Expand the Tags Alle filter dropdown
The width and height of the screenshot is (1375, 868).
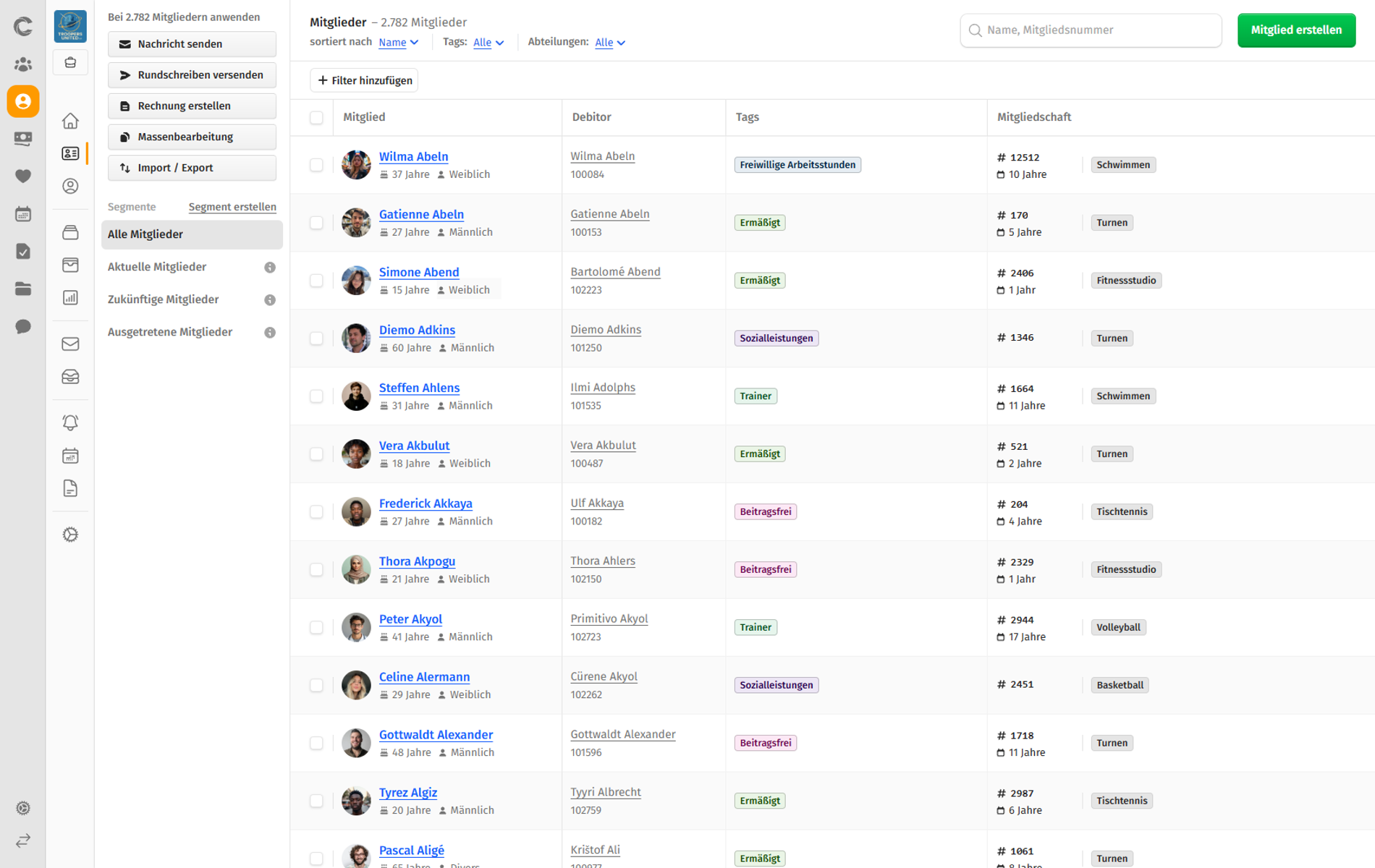[x=488, y=43]
